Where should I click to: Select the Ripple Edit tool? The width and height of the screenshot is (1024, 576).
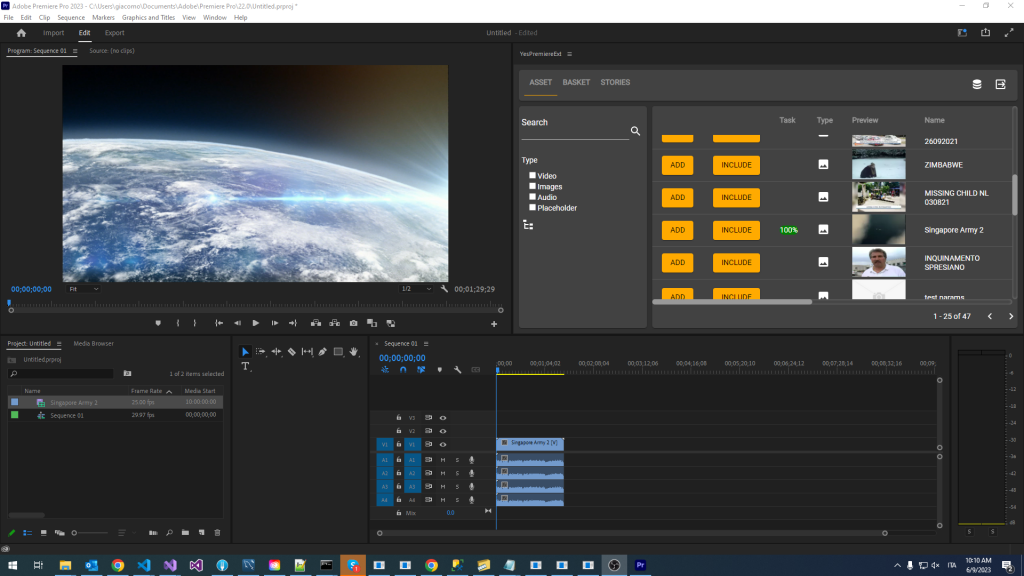[x=276, y=352]
